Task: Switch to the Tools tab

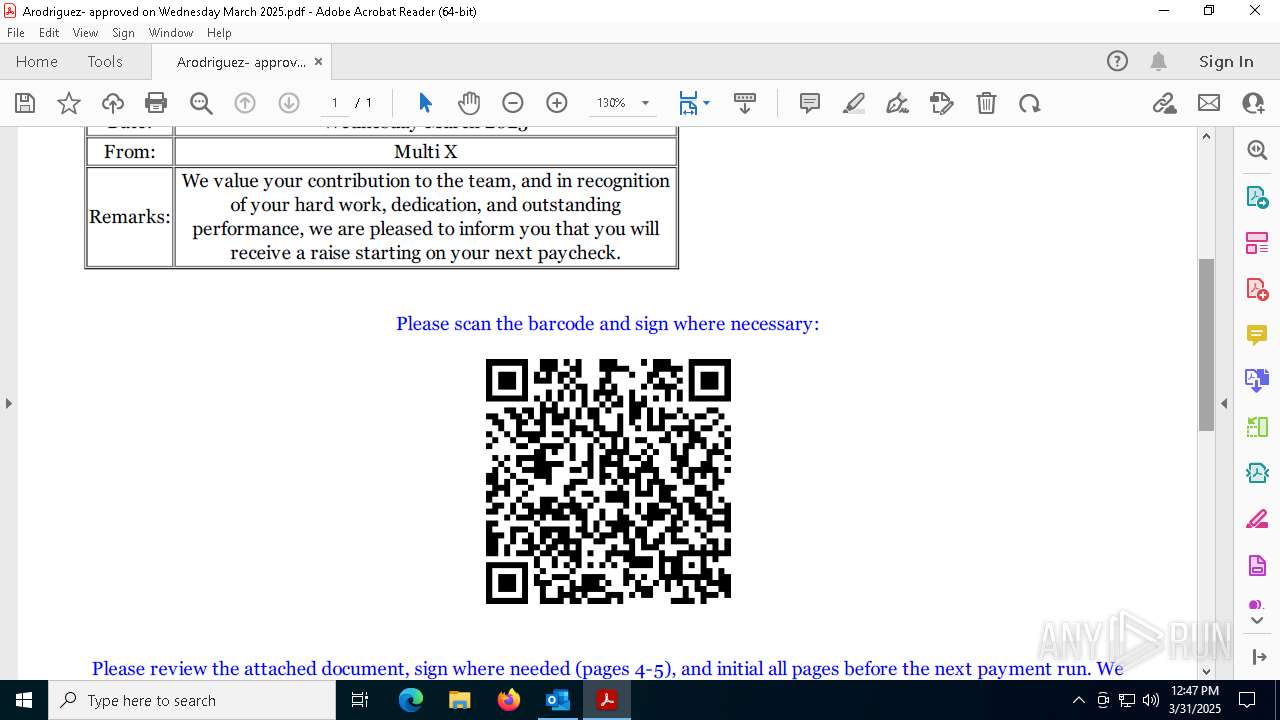Action: point(105,61)
